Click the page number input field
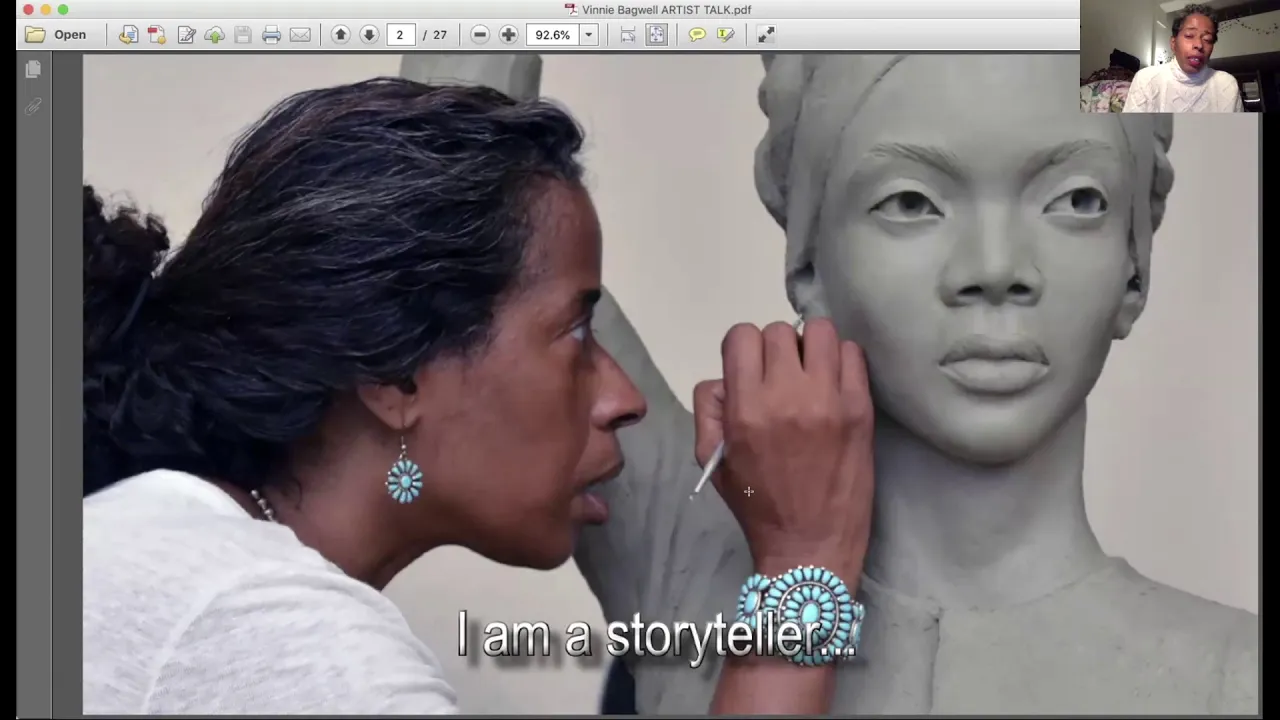 point(401,35)
